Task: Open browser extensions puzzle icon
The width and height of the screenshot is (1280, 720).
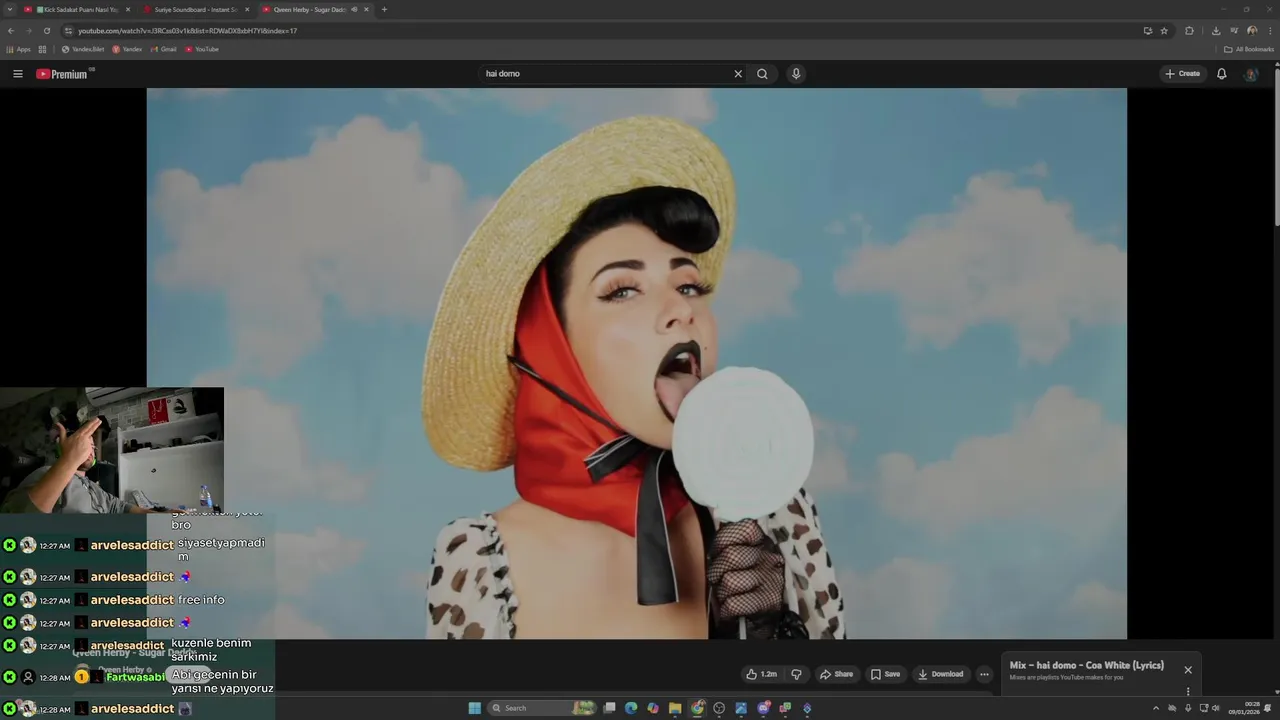Action: pos(1189,31)
